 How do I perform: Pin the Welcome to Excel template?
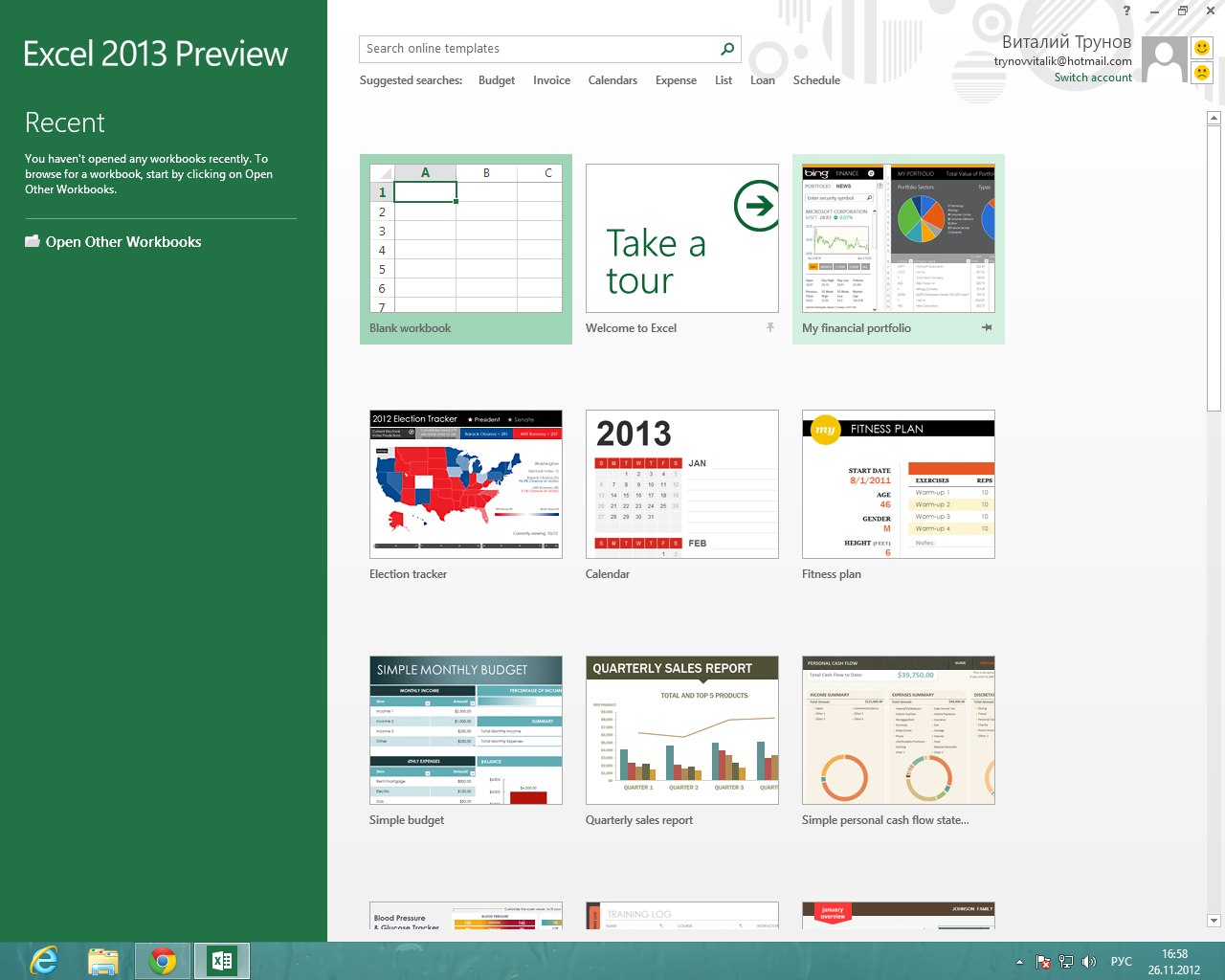[x=770, y=327]
